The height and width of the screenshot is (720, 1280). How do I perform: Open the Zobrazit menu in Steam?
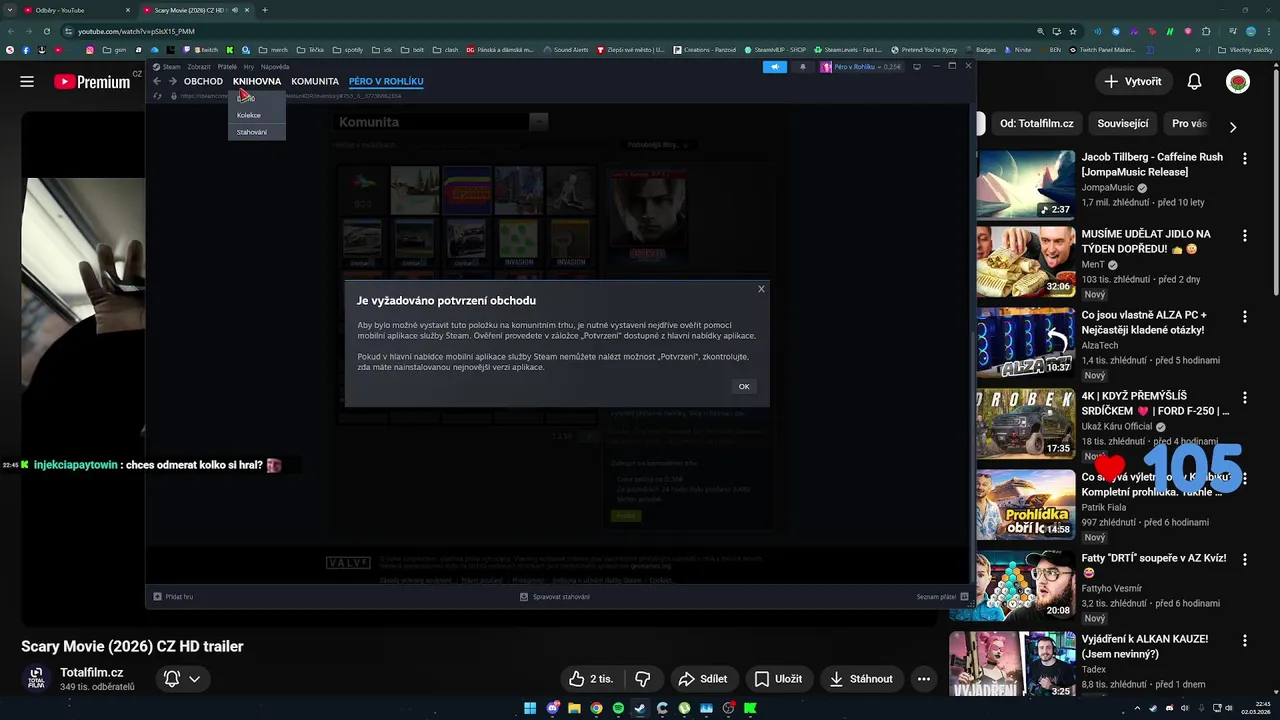198,67
